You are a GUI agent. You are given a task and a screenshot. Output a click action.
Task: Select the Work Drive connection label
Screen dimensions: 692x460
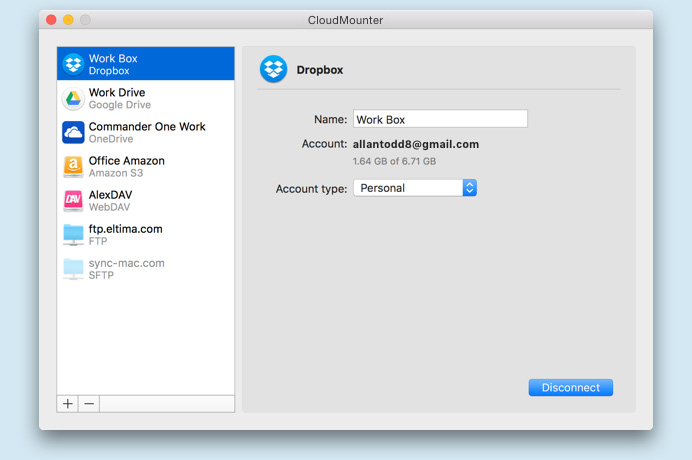(117, 92)
